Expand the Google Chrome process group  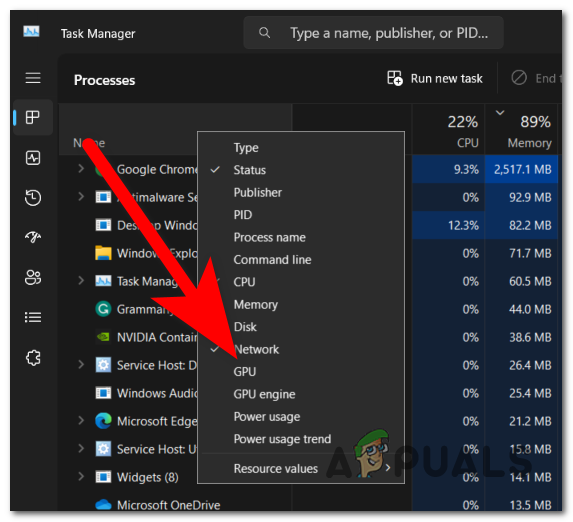[x=81, y=169]
